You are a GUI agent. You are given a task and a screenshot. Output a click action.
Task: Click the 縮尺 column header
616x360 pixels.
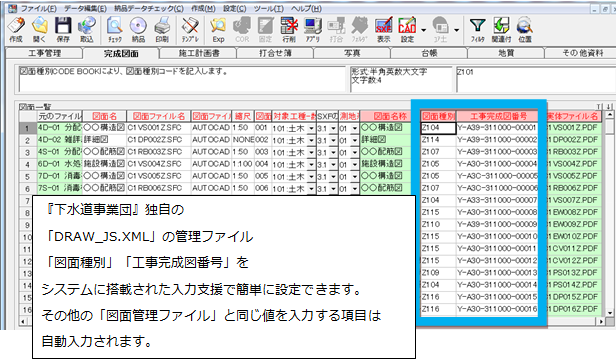click(243, 116)
